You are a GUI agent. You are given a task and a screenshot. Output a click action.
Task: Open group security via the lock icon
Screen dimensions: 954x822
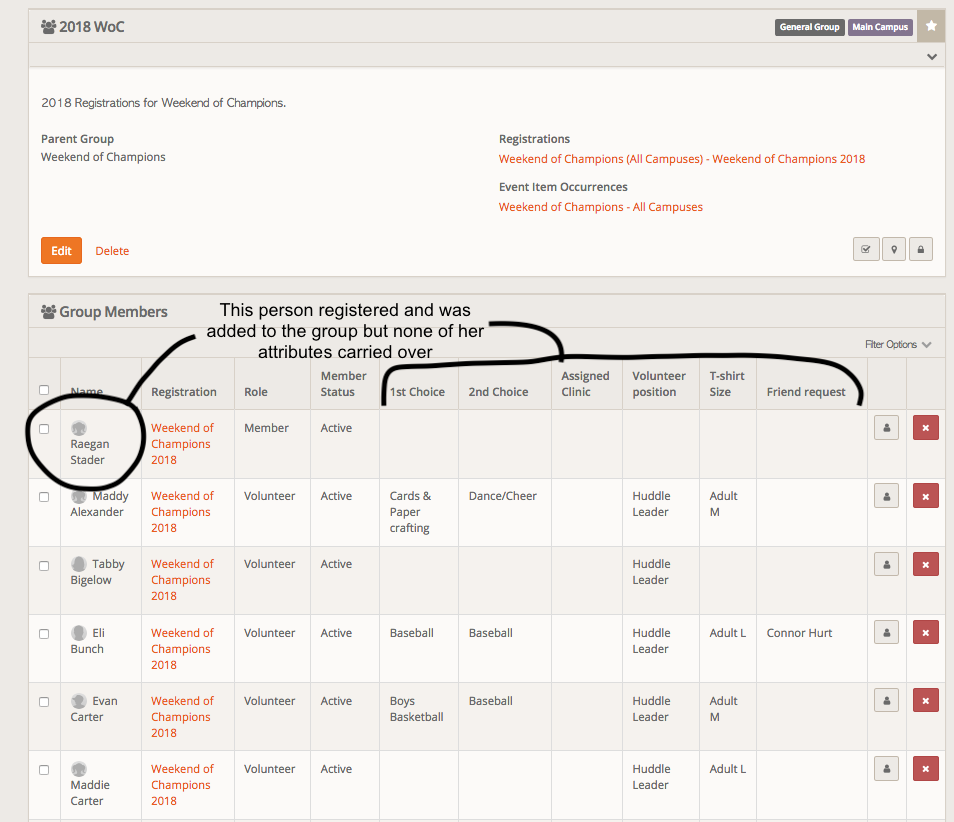click(920, 249)
